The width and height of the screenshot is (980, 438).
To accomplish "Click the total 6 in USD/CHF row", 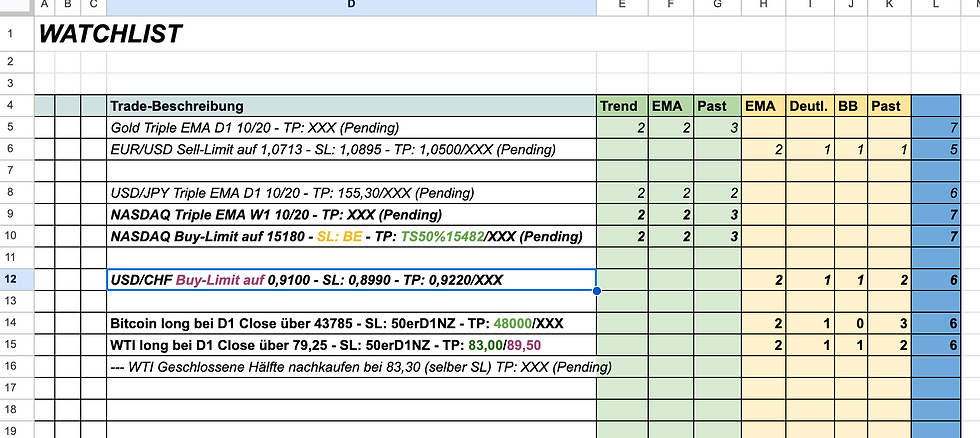I will (936, 280).
